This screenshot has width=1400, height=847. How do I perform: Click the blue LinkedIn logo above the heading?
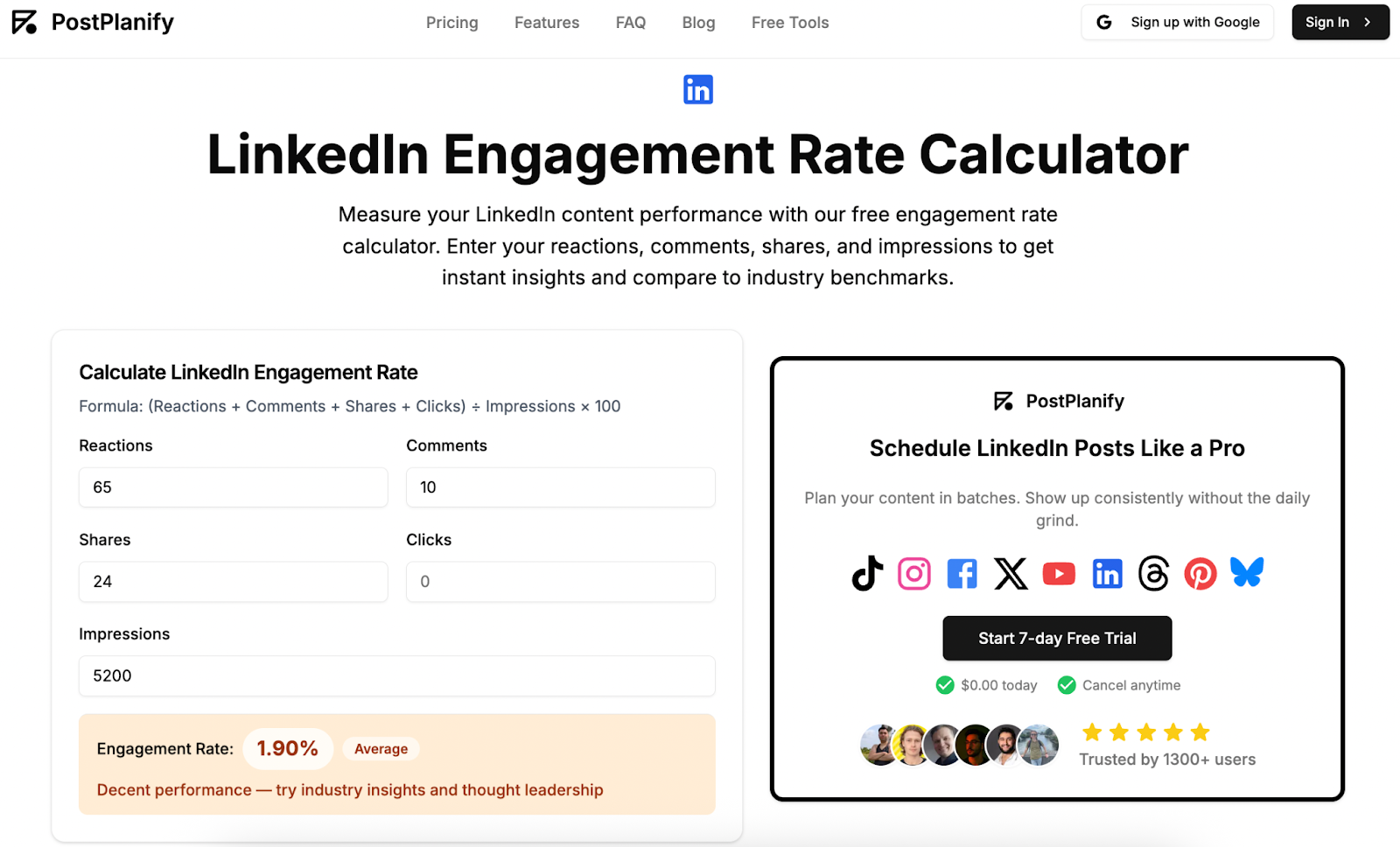(698, 89)
